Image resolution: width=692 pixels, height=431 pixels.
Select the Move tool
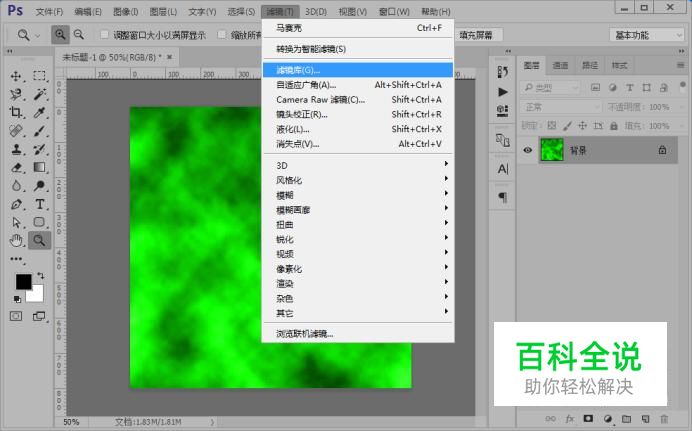[x=16, y=76]
